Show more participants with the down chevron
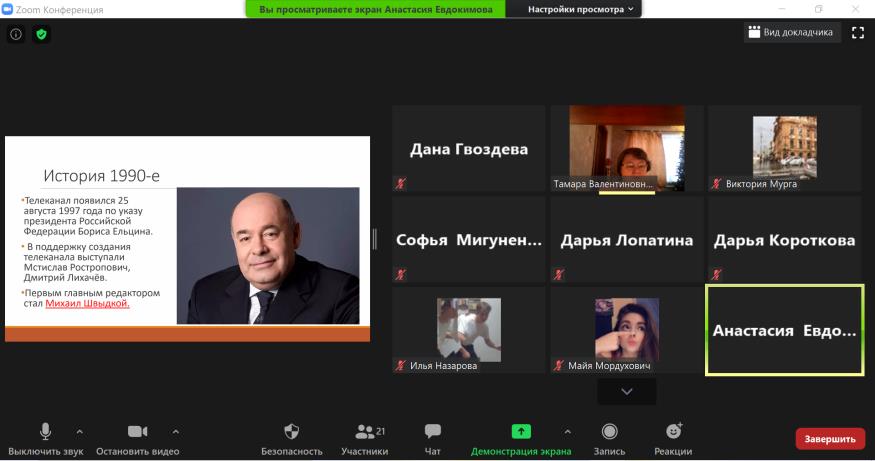Viewport: 875px width, 461px height. pyautogui.click(x=627, y=392)
